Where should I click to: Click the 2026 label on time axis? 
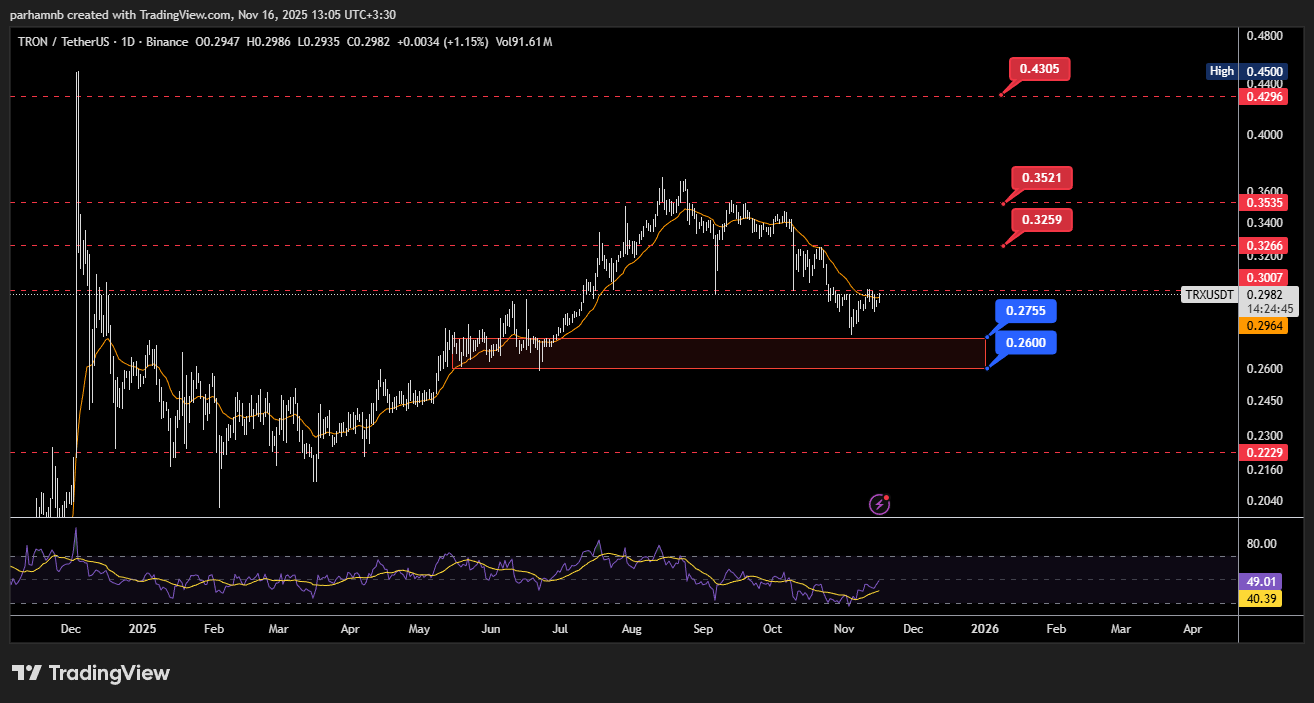point(985,629)
